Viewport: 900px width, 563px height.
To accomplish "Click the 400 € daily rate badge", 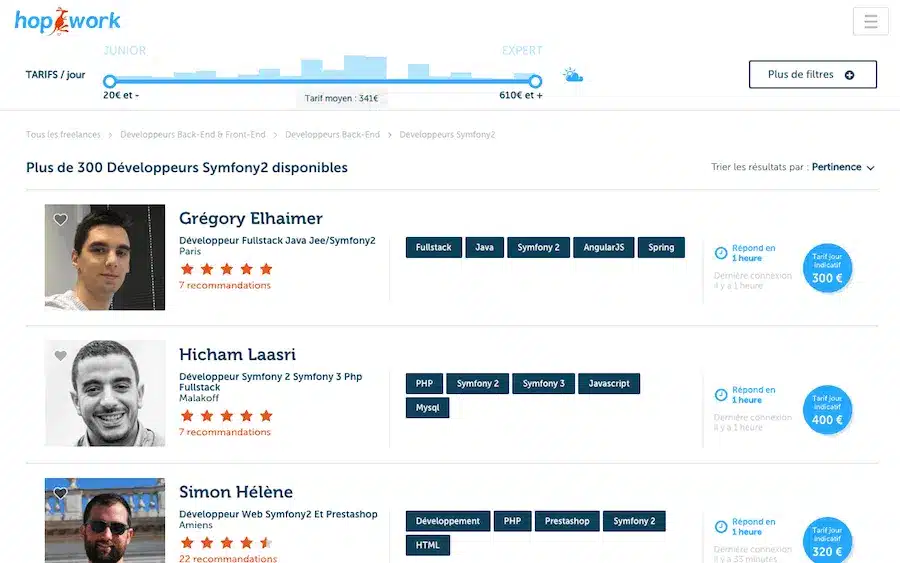I will (827, 411).
